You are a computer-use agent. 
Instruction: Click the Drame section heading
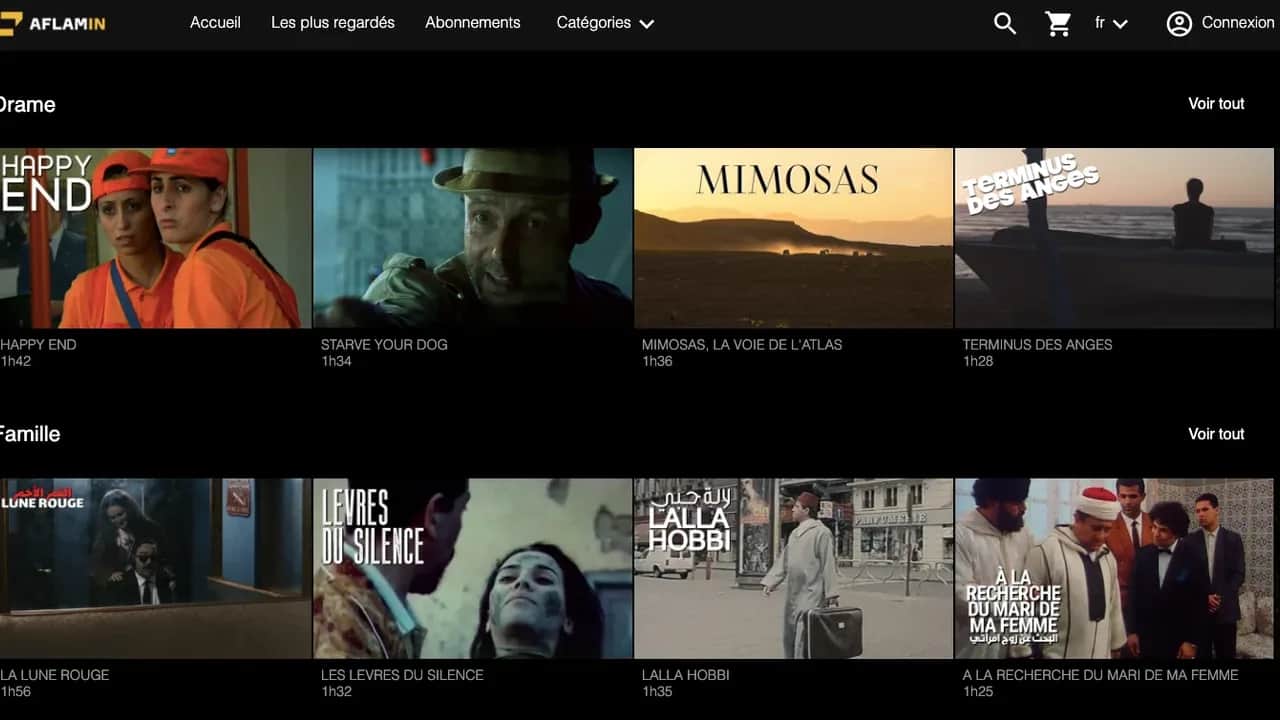pos(27,104)
